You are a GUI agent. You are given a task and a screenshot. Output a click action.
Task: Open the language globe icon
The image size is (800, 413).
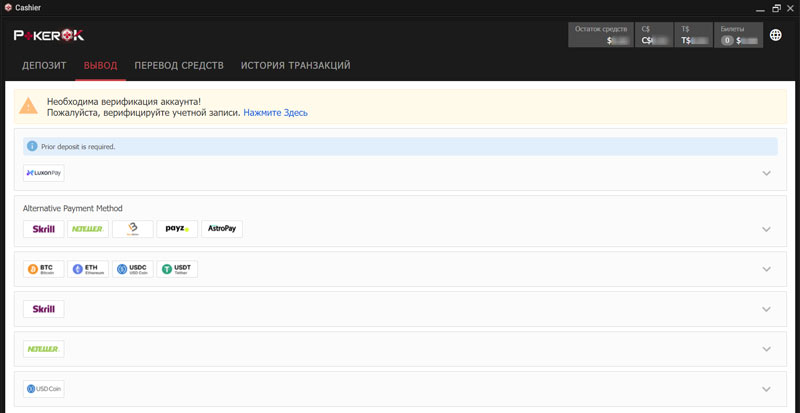776,36
